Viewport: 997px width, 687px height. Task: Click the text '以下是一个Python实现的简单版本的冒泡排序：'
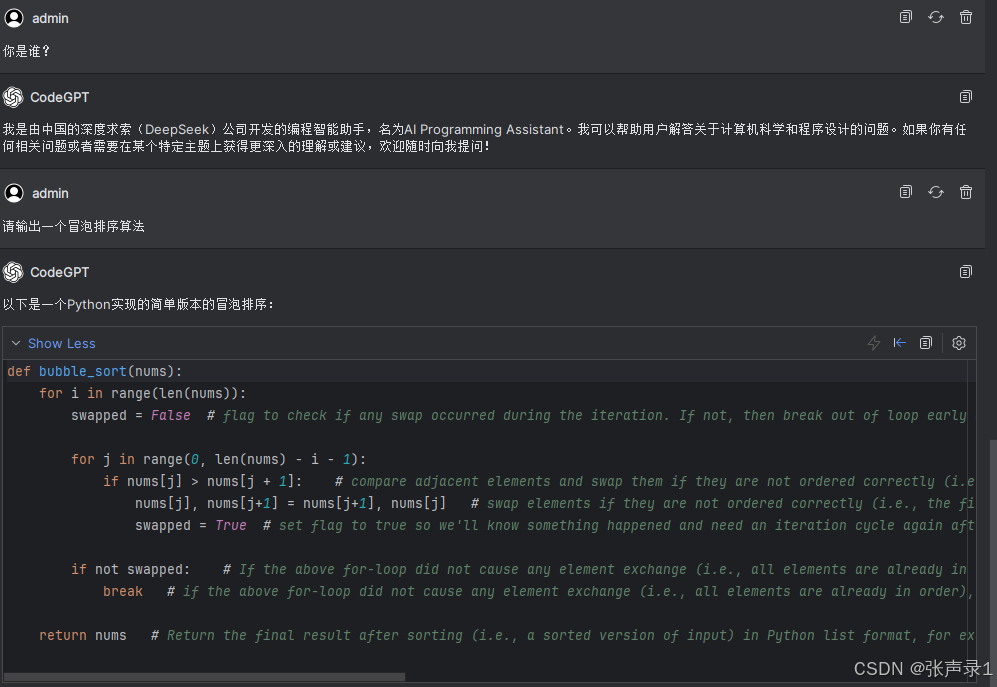coord(139,305)
